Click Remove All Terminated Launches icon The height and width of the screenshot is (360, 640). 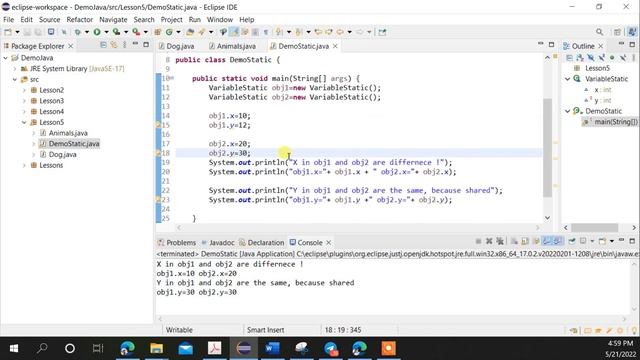pyautogui.click(x=500, y=242)
